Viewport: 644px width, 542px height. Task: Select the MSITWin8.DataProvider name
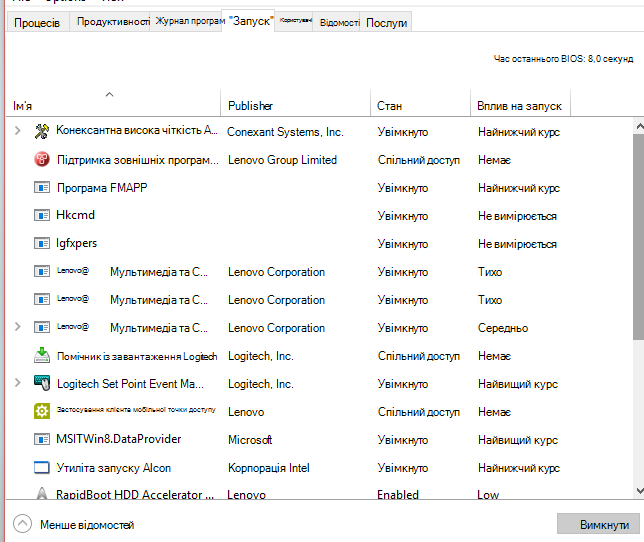pos(119,439)
